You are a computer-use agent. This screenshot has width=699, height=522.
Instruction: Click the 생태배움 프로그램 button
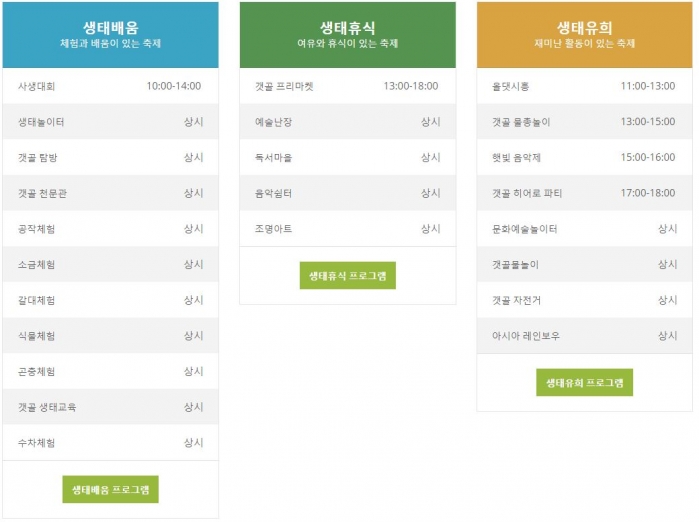110,490
